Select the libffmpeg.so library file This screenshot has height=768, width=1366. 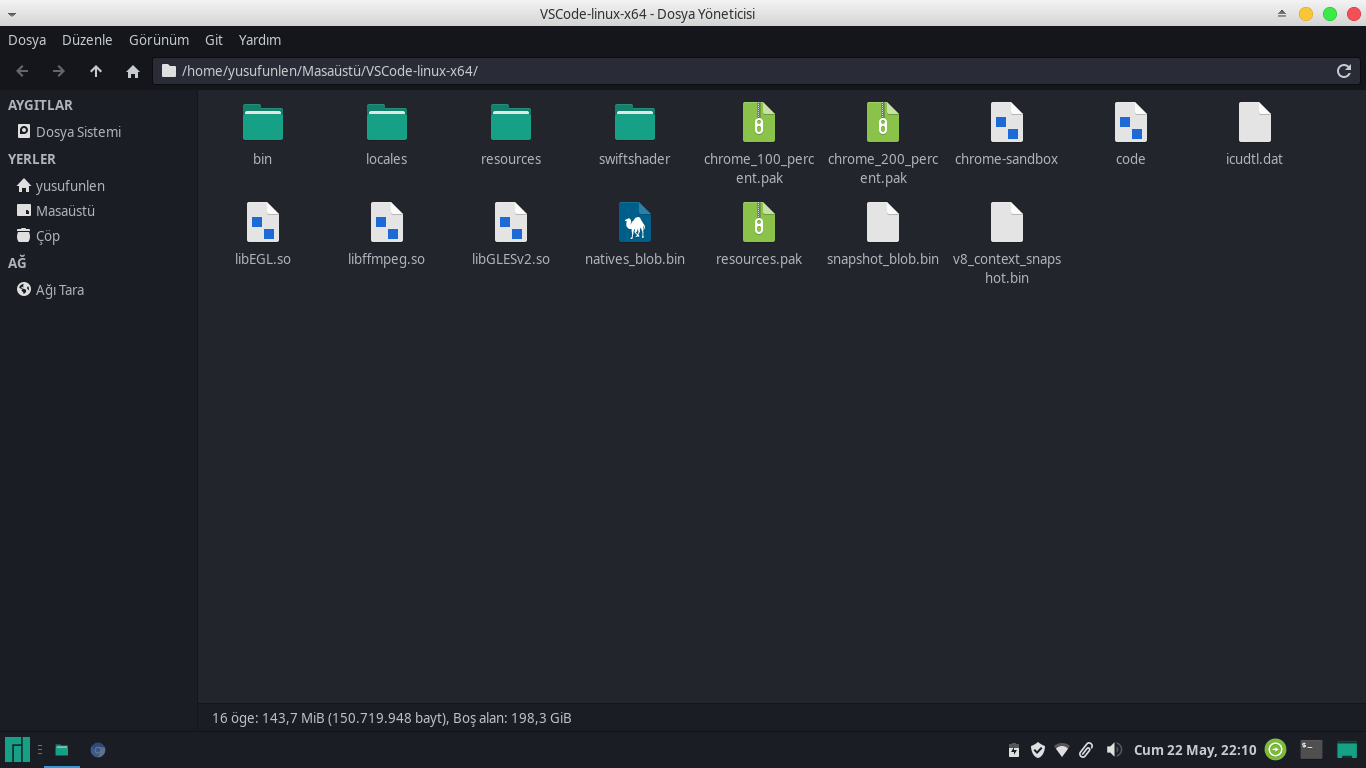(387, 222)
